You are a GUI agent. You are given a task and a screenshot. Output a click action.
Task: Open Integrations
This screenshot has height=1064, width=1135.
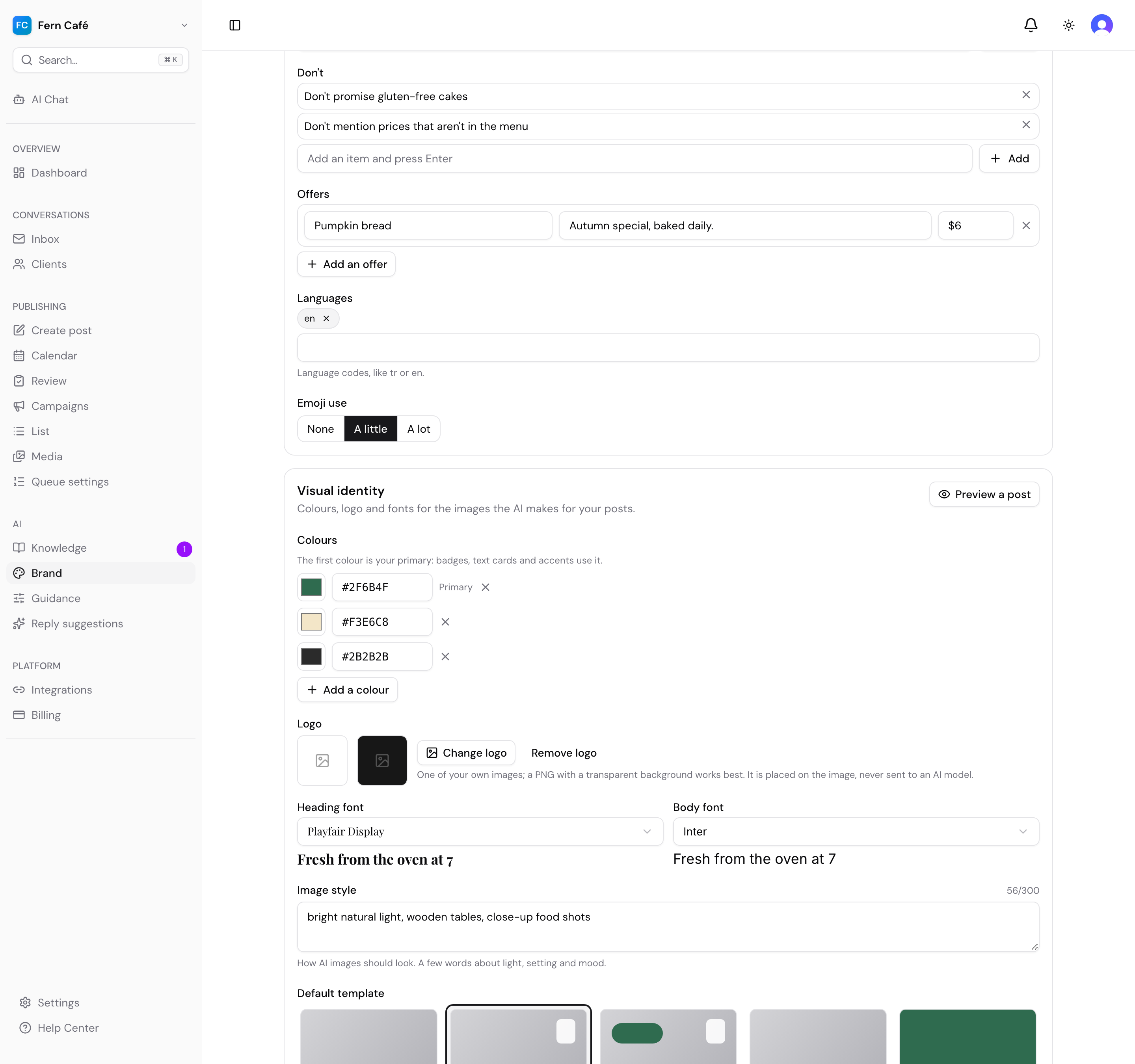pos(100,690)
